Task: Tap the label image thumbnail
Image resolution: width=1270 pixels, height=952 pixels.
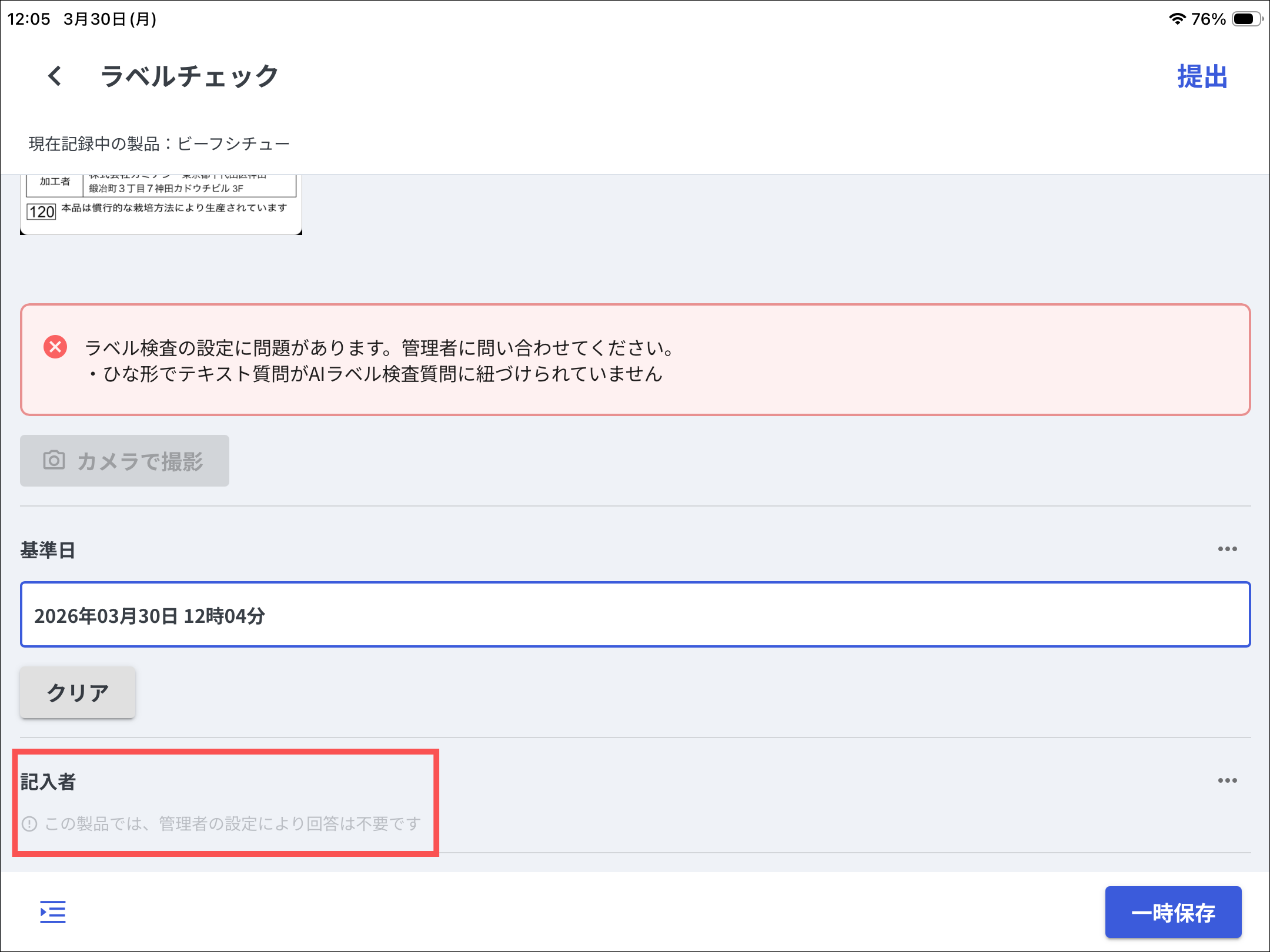Action: [161, 203]
